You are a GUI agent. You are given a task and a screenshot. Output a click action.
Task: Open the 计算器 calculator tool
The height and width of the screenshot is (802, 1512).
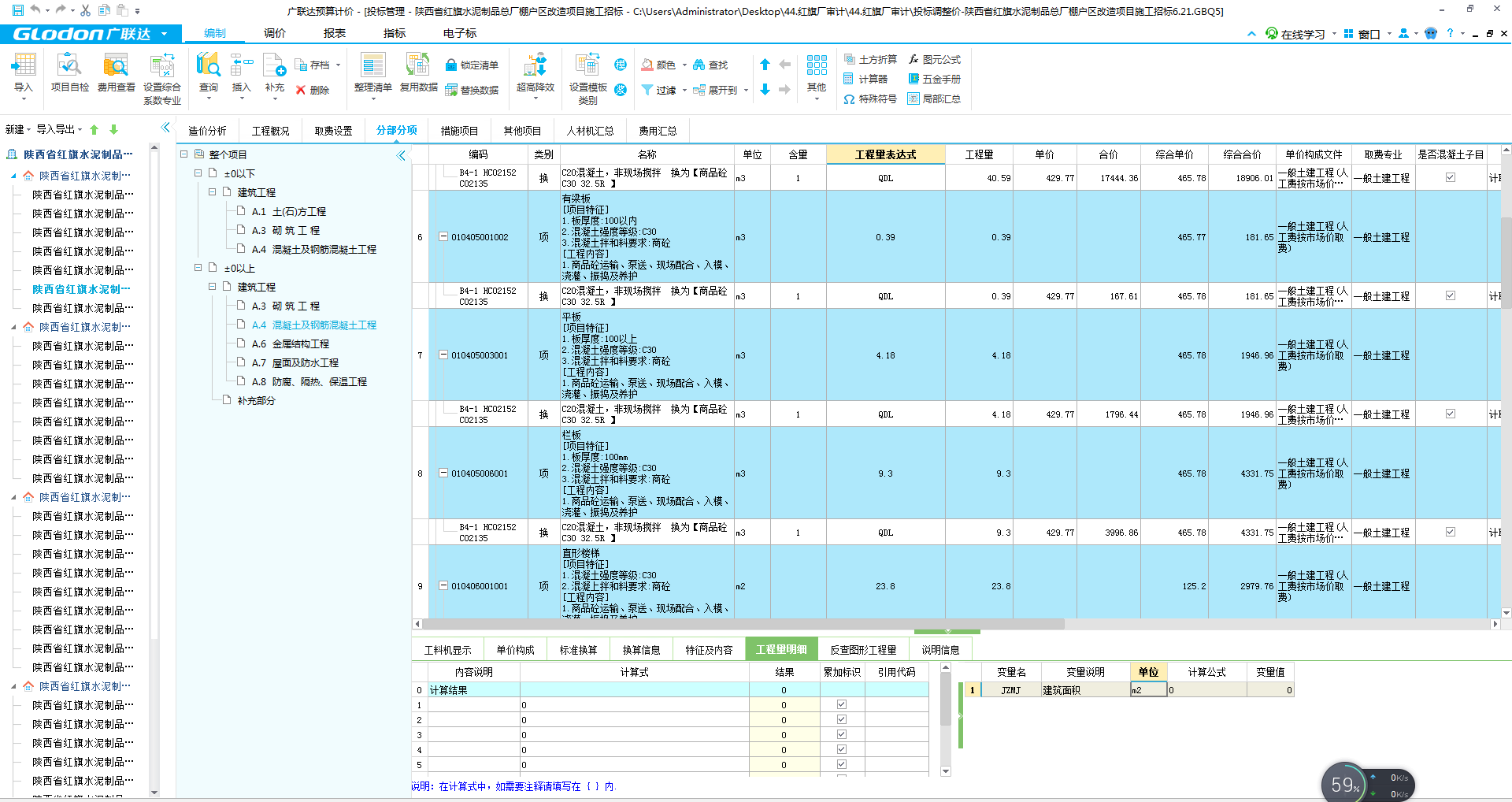pyautogui.click(x=865, y=79)
